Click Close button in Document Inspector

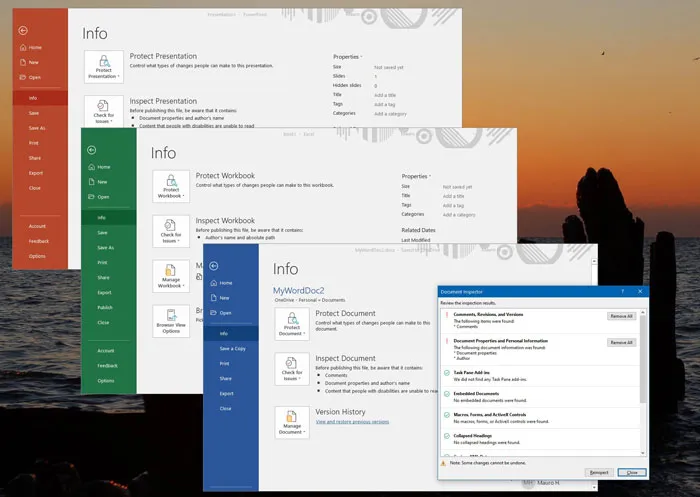point(632,472)
